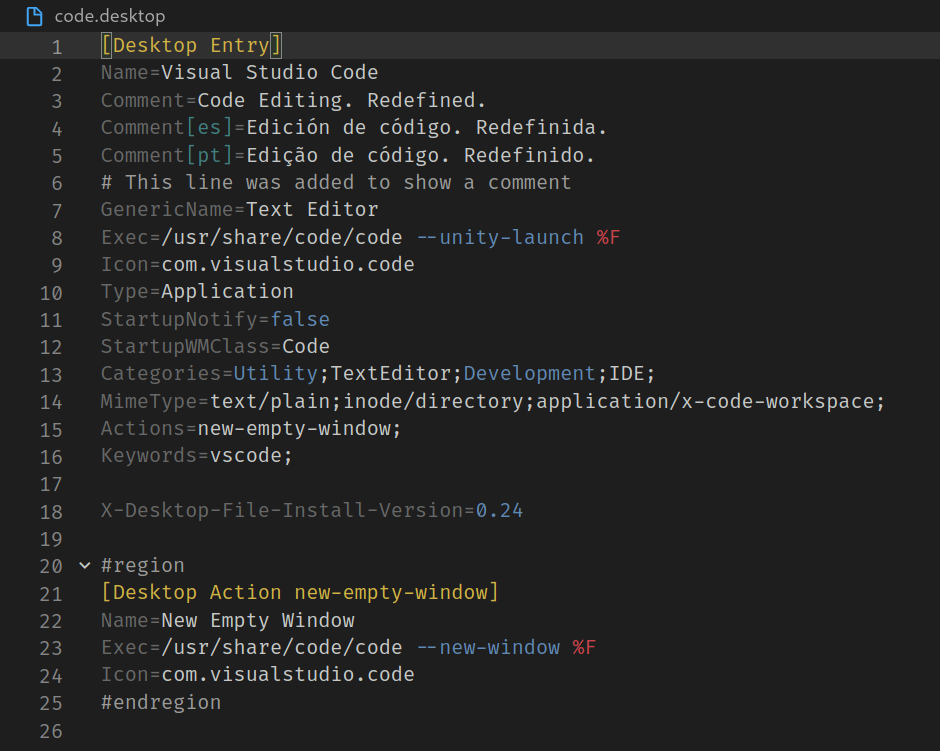Click line number 18 in gutter
Image resolution: width=940 pixels, height=751 pixels.
pos(51,512)
